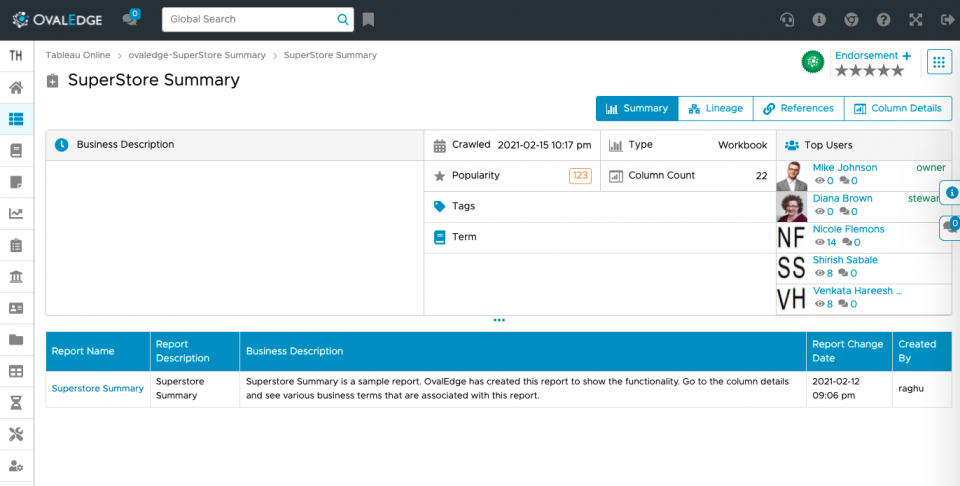Viewport: 960px width, 486px height.
Task: Open the headset support icon
Action: pyautogui.click(x=787, y=20)
